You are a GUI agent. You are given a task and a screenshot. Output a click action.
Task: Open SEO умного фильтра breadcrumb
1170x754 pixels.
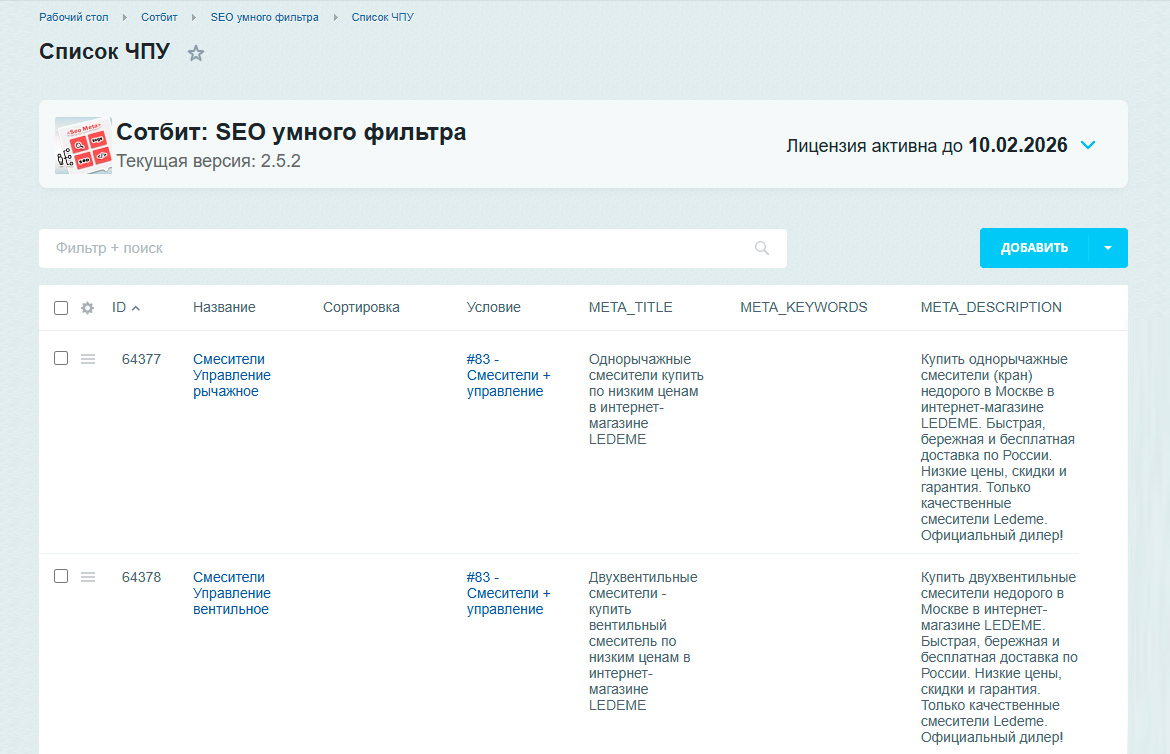pos(264,17)
